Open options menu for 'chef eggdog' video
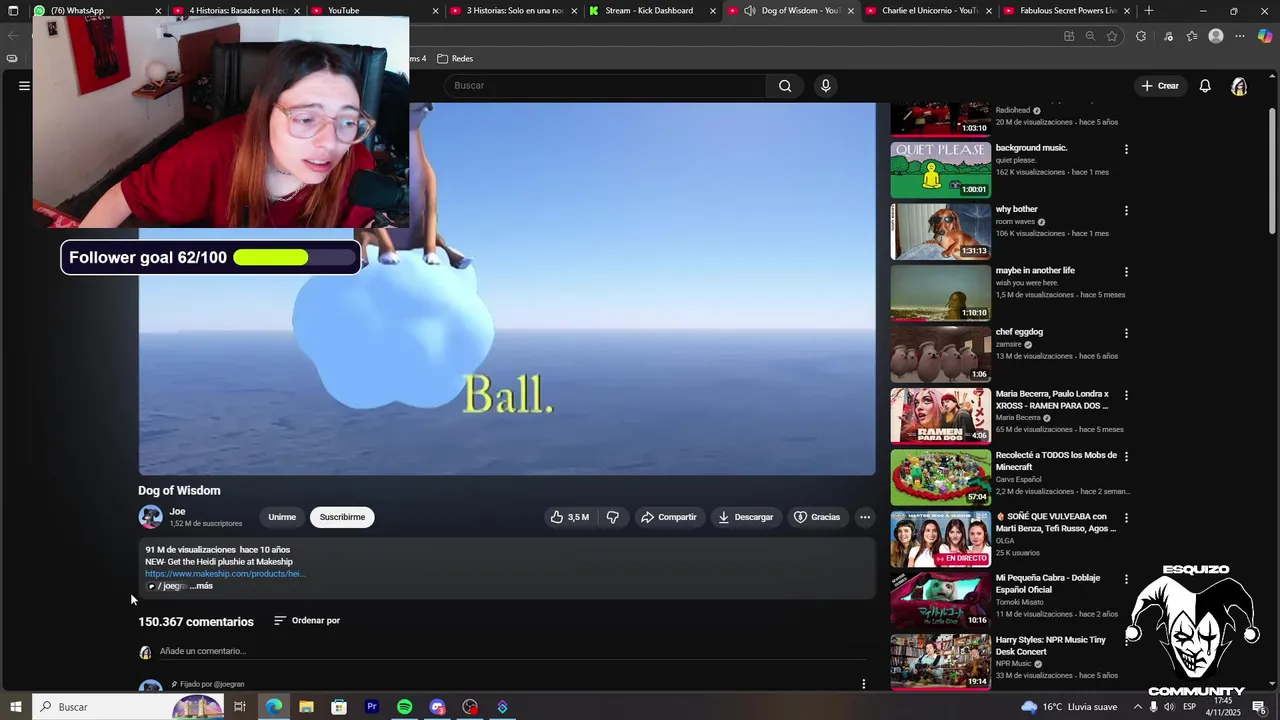The image size is (1280, 720). (1126, 333)
